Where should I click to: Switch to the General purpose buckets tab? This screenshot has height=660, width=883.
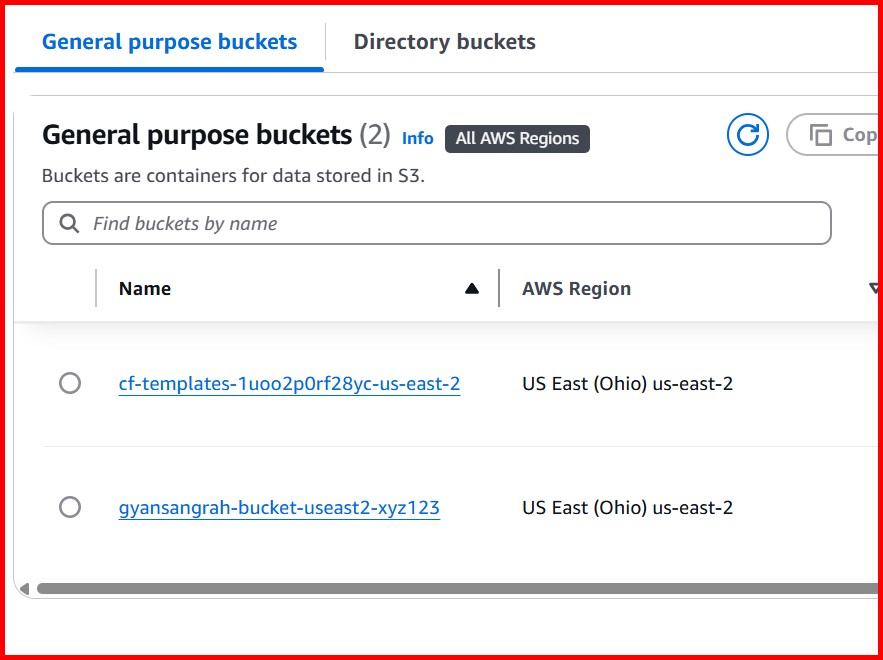pyautogui.click(x=170, y=42)
